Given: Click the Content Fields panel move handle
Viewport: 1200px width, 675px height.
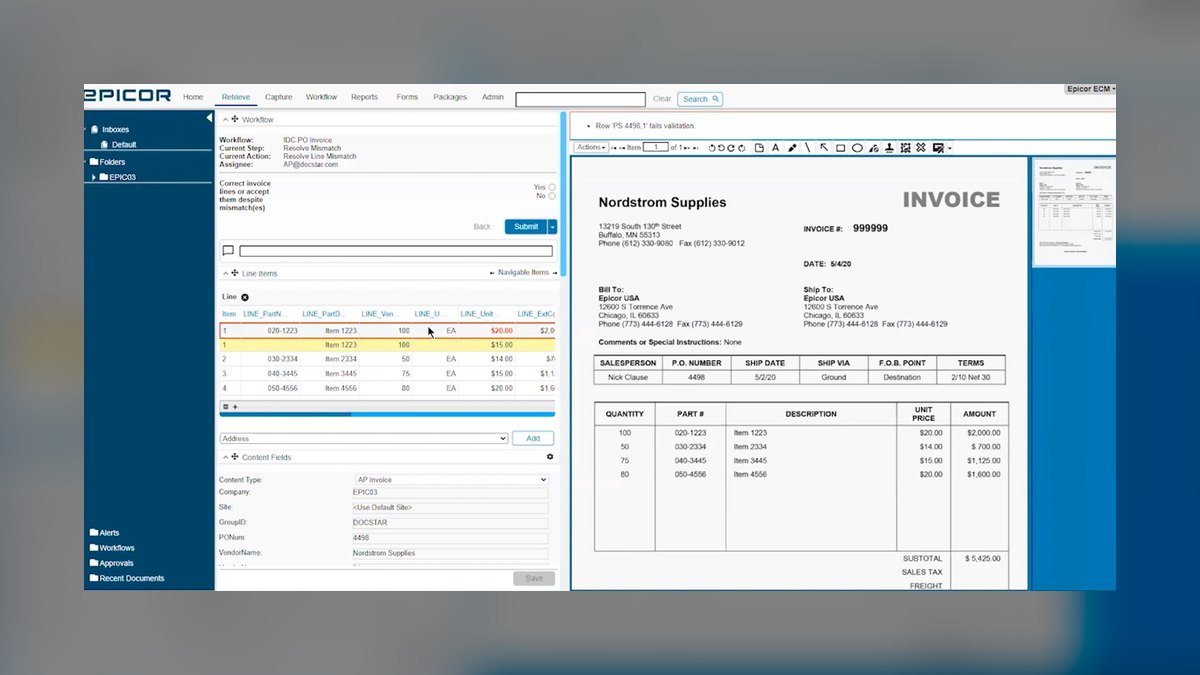Looking at the screenshot, I should point(235,457).
